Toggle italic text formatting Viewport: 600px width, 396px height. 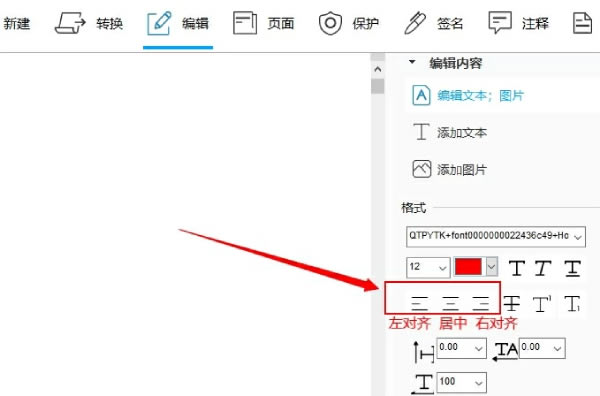tap(543, 268)
